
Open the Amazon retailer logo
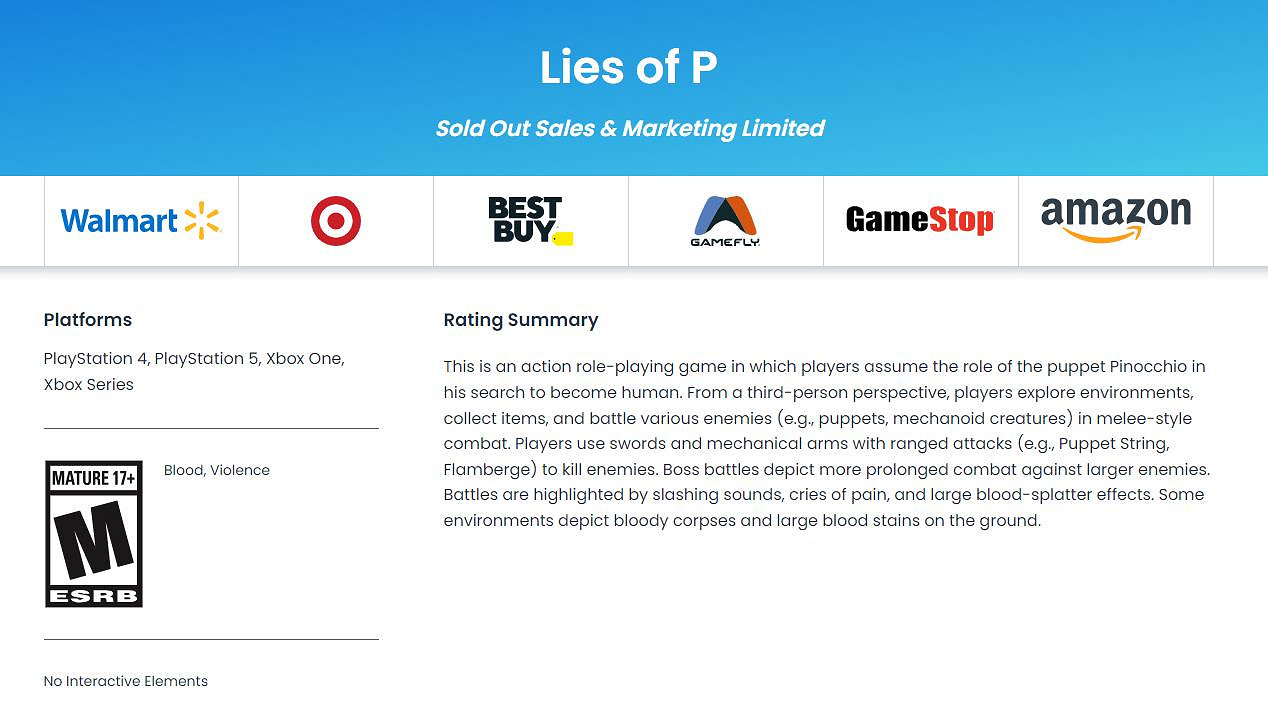coord(1115,219)
